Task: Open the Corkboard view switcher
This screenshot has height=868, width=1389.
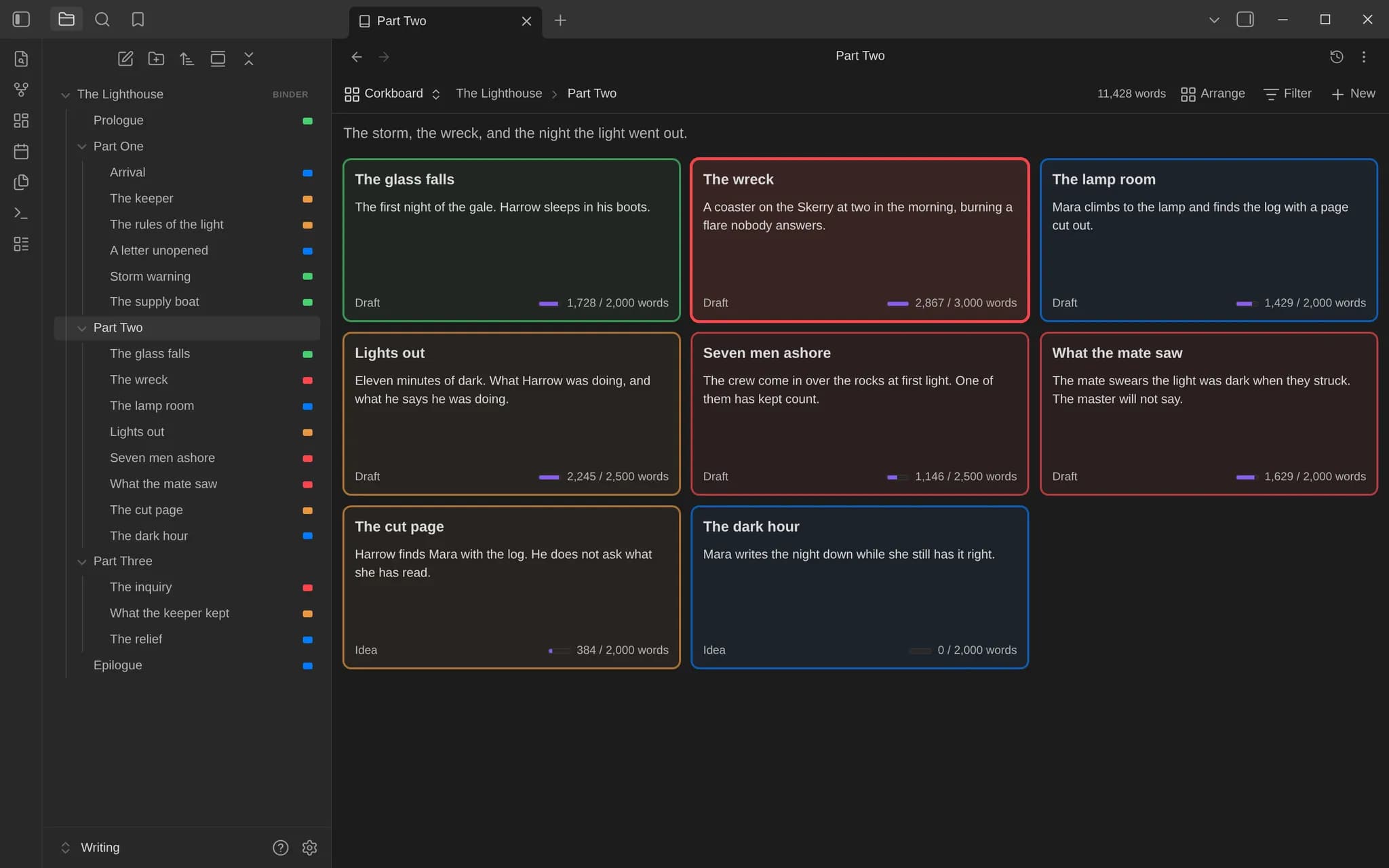Action: (392, 94)
